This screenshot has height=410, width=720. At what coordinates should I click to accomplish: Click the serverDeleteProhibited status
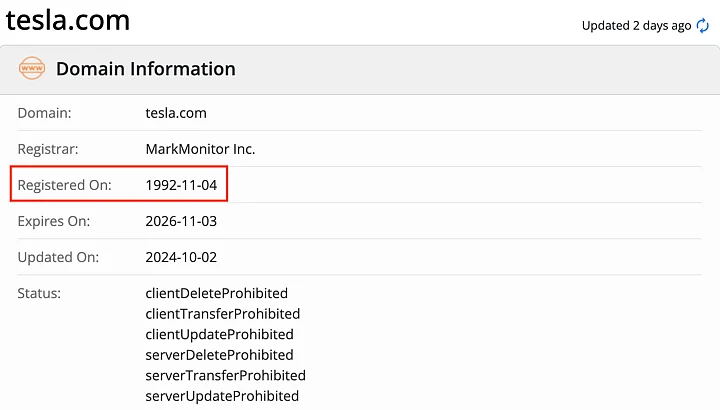click(219, 355)
